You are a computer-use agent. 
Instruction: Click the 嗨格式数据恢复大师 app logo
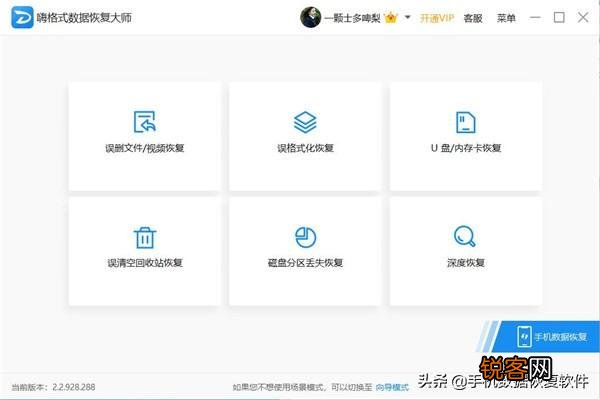point(22,18)
